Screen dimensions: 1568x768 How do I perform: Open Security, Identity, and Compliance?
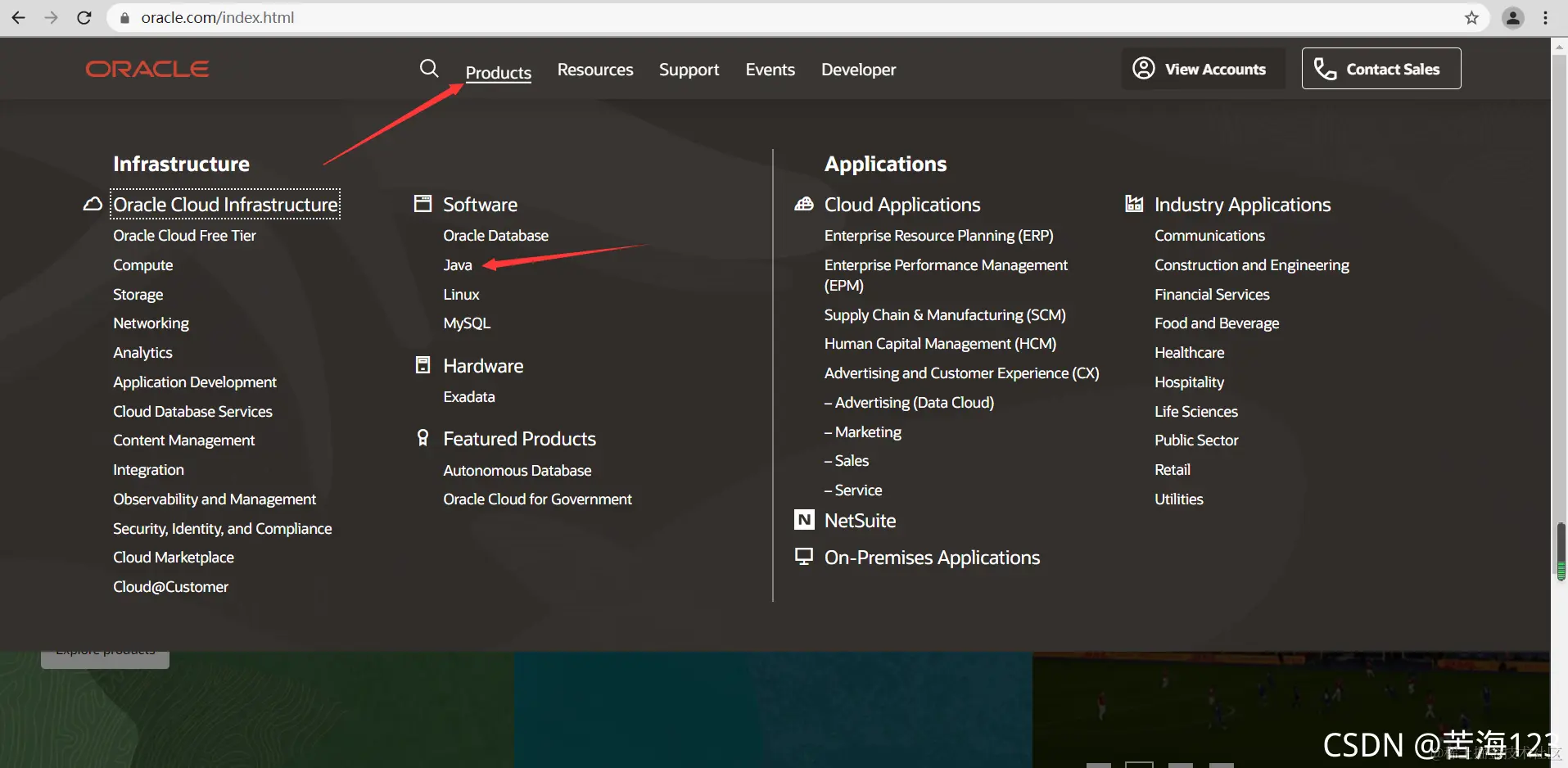tap(223, 528)
